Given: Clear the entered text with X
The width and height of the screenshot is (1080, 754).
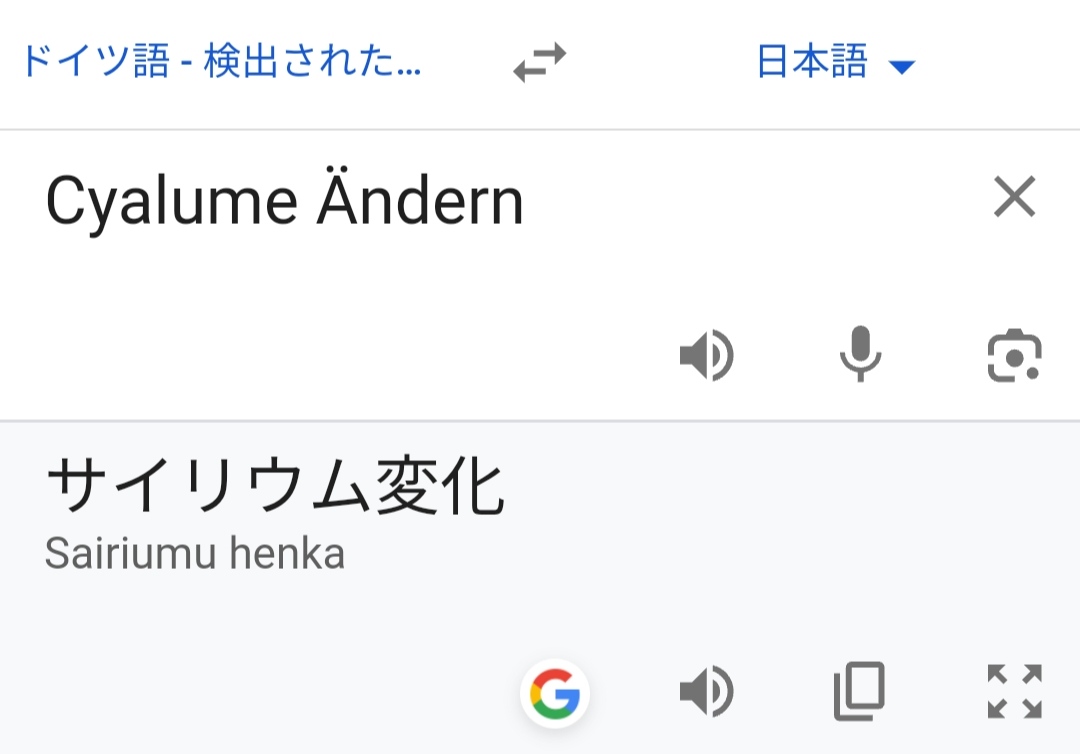Looking at the screenshot, I should [1015, 196].
